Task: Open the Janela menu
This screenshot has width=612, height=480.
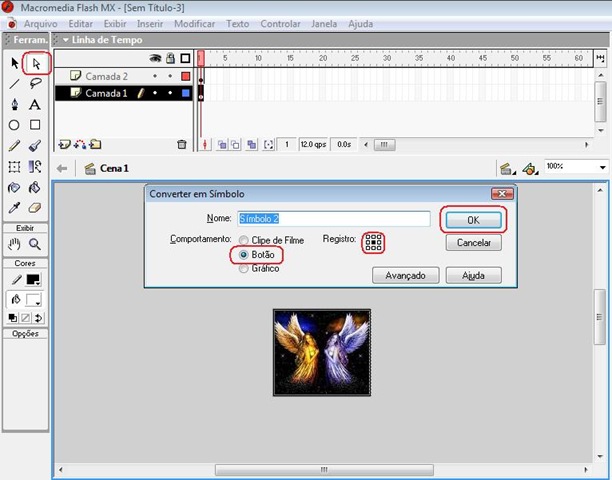Action: (x=324, y=24)
